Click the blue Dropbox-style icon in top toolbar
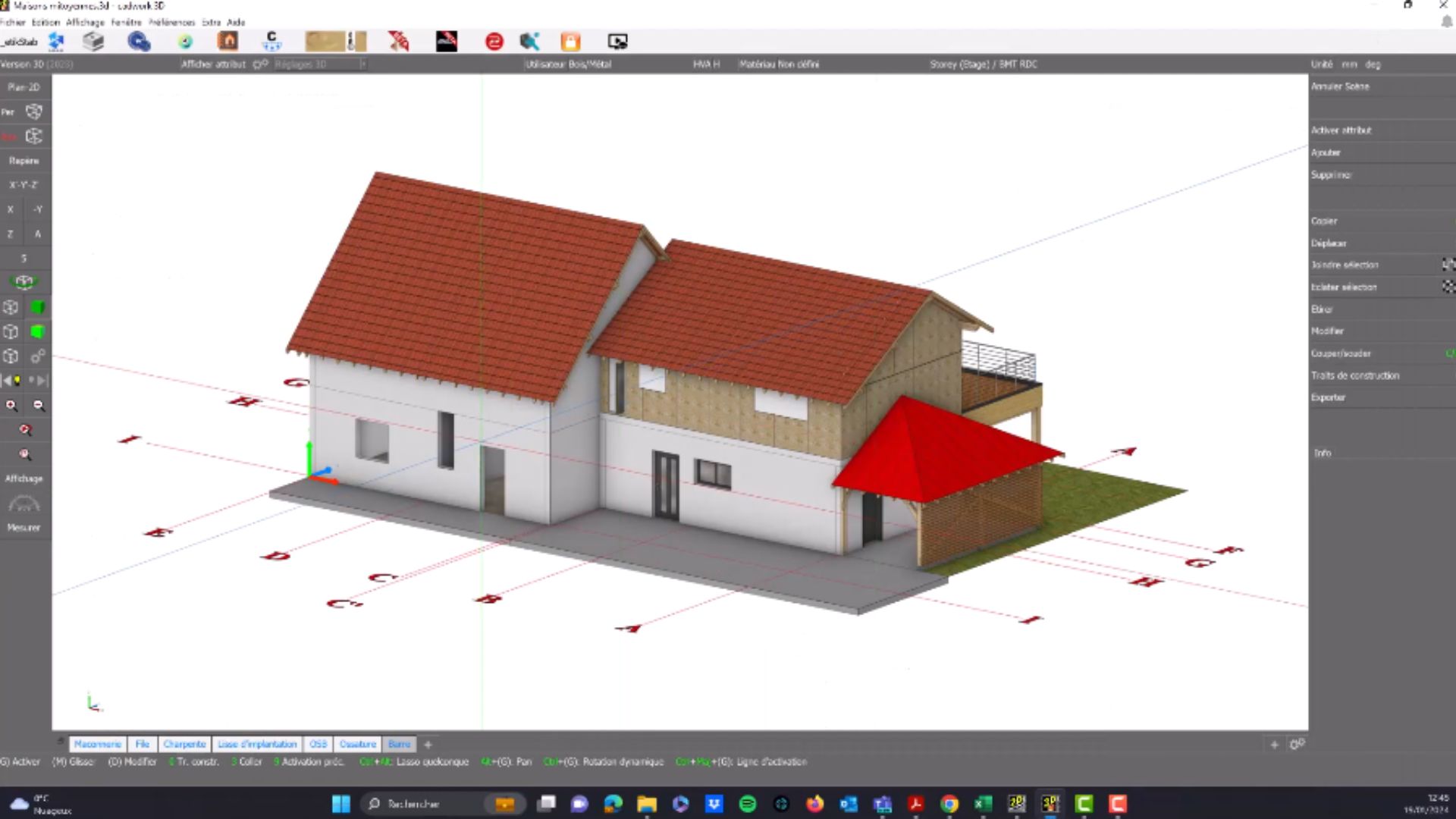 click(57, 42)
